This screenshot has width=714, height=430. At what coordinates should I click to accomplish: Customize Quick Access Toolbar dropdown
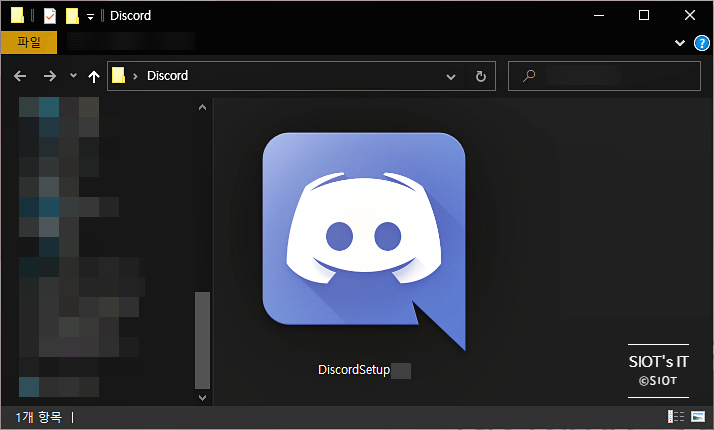coord(90,17)
